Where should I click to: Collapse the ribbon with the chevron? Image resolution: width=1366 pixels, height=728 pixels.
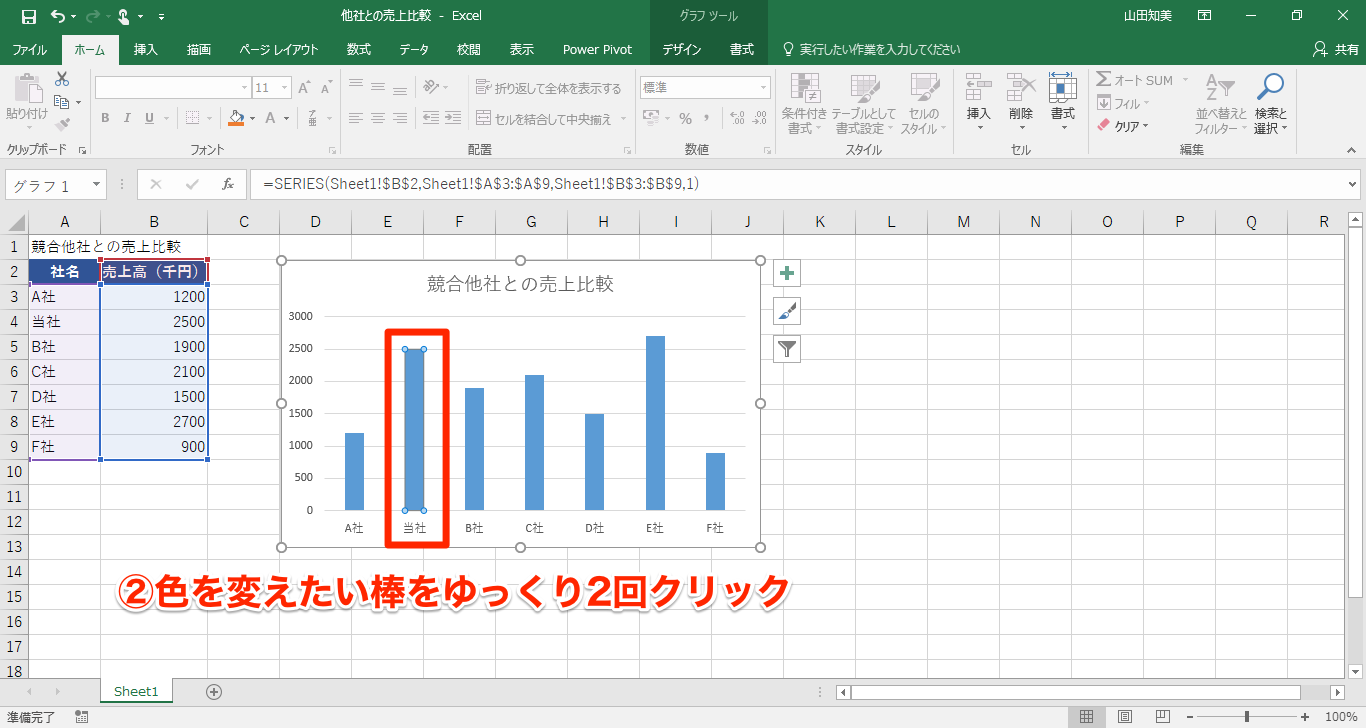[x=1352, y=150]
